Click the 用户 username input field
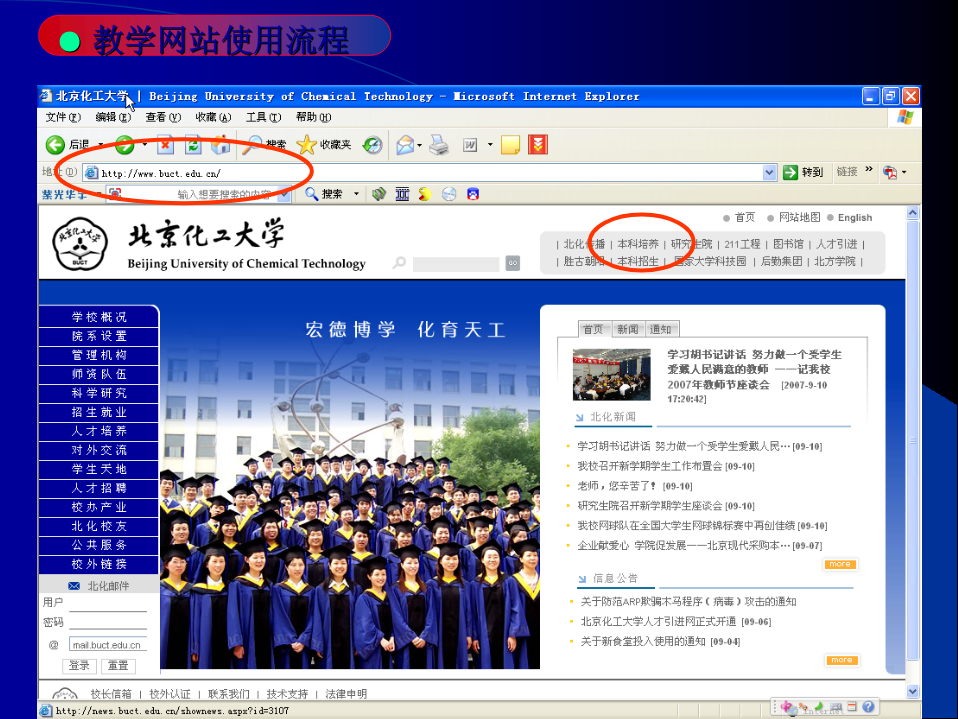This screenshot has height=719, width=958. coord(108,604)
